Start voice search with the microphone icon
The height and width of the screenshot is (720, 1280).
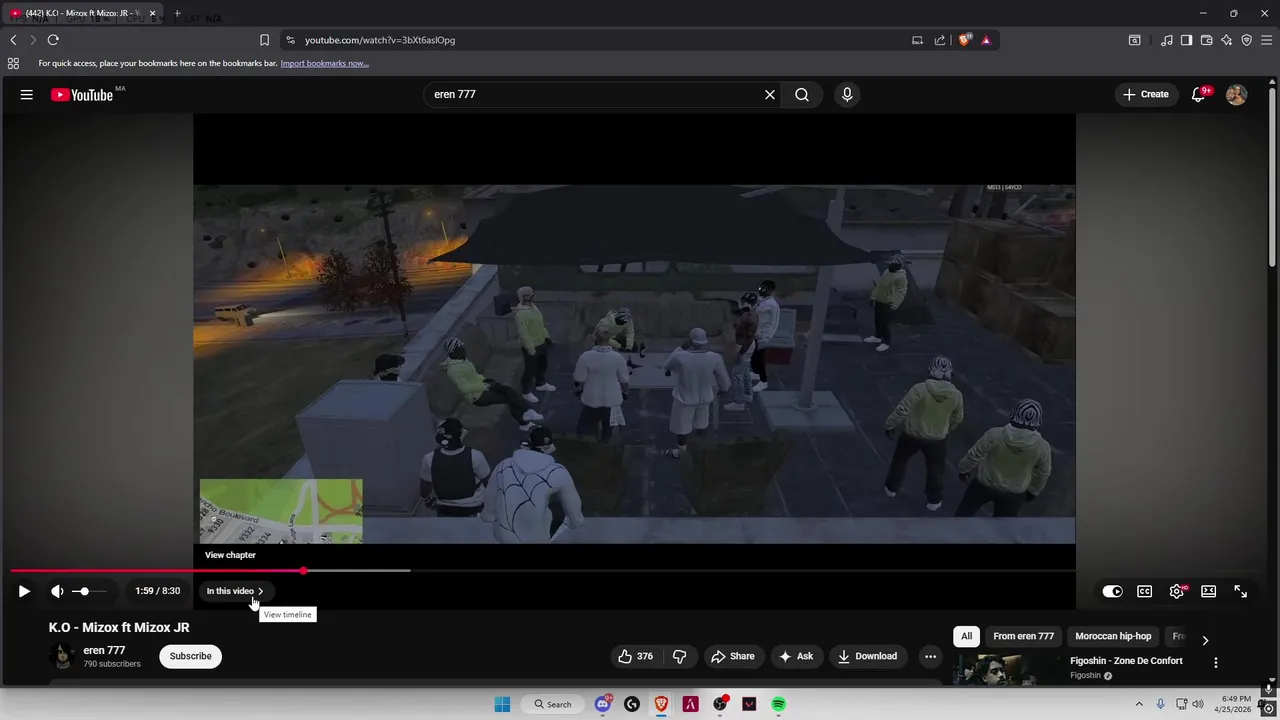pyautogui.click(x=847, y=94)
